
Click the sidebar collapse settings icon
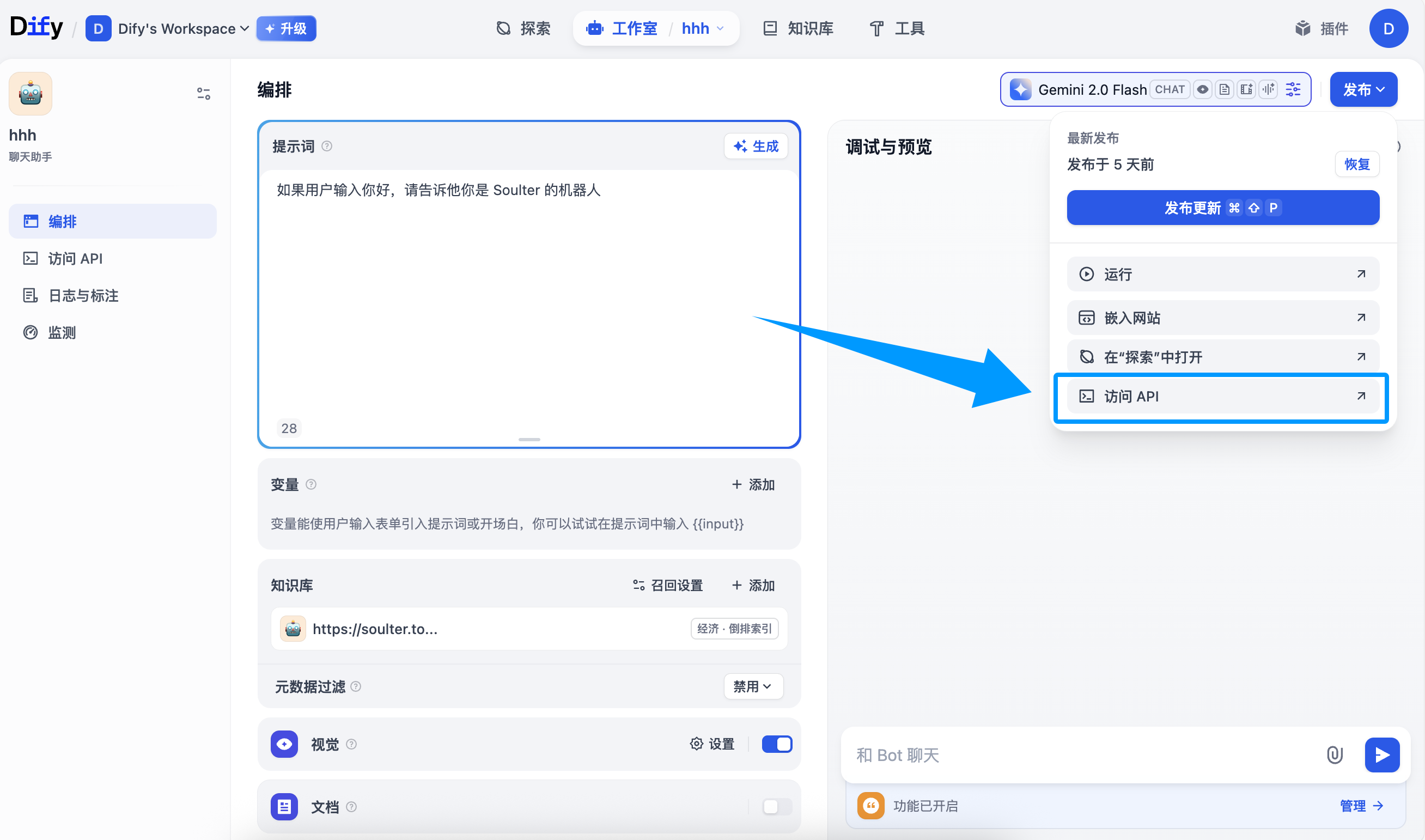(x=203, y=93)
